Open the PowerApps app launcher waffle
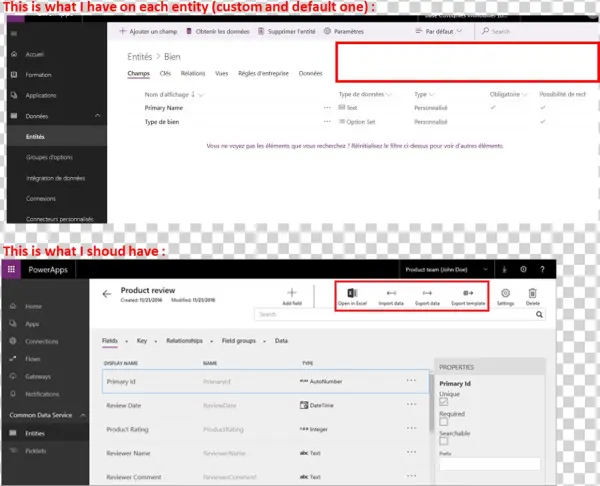This screenshot has width=600, height=486. click(x=12, y=270)
